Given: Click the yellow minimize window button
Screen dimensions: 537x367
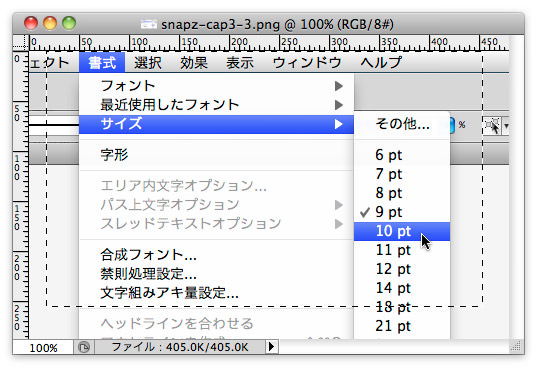Looking at the screenshot, I should [x=50, y=24].
